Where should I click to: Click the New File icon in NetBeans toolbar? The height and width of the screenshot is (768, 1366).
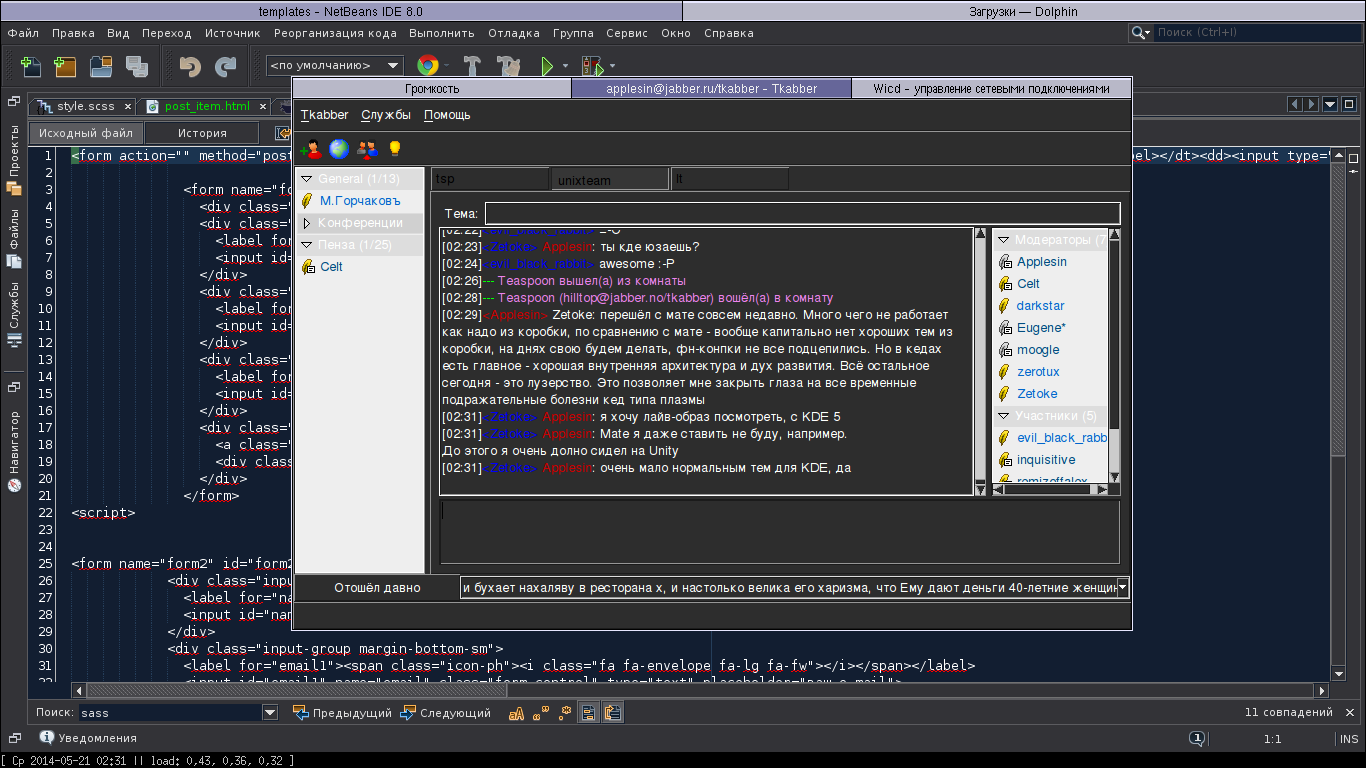[x=31, y=66]
